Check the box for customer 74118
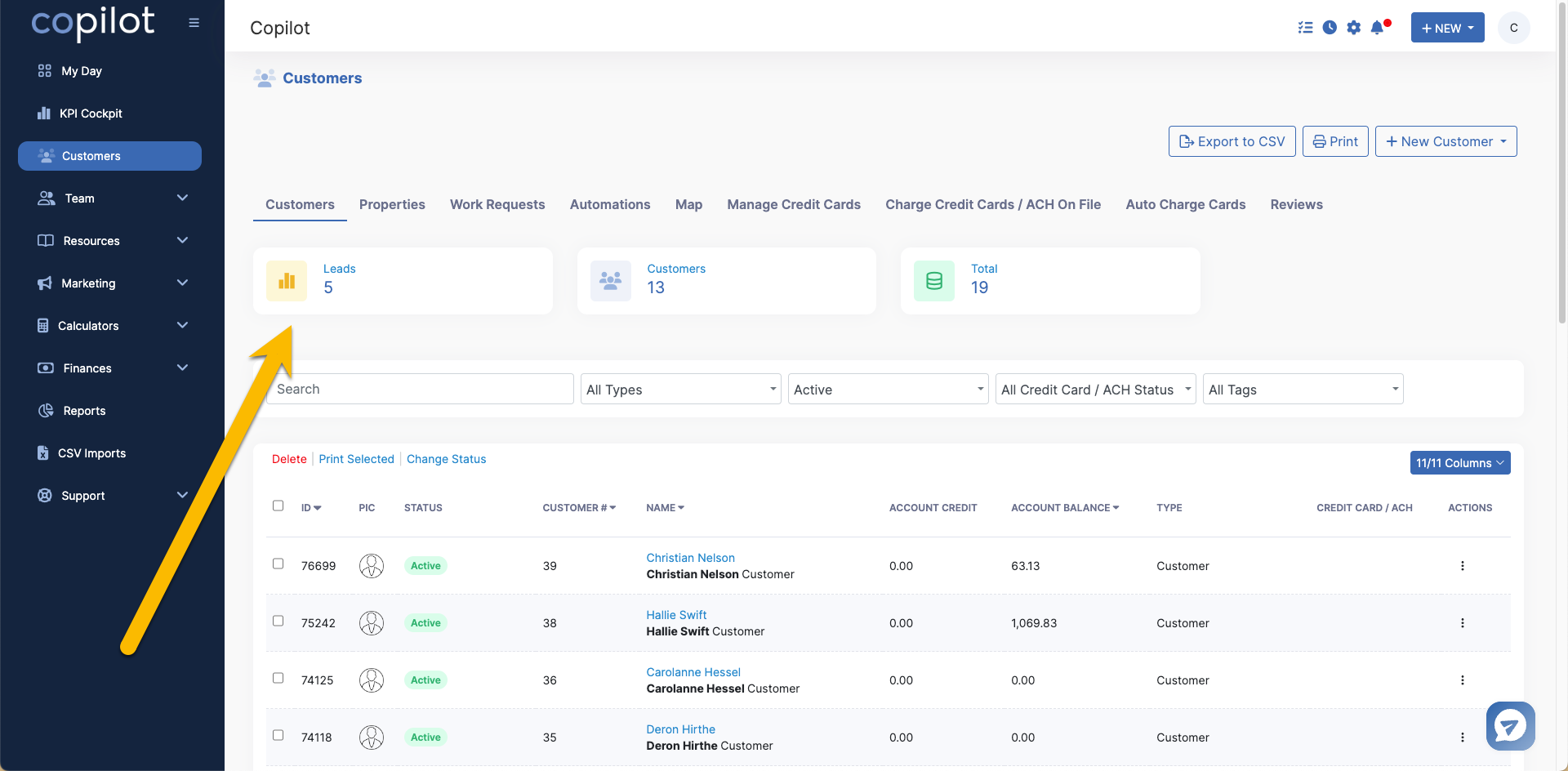The image size is (1568, 771). [x=278, y=735]
